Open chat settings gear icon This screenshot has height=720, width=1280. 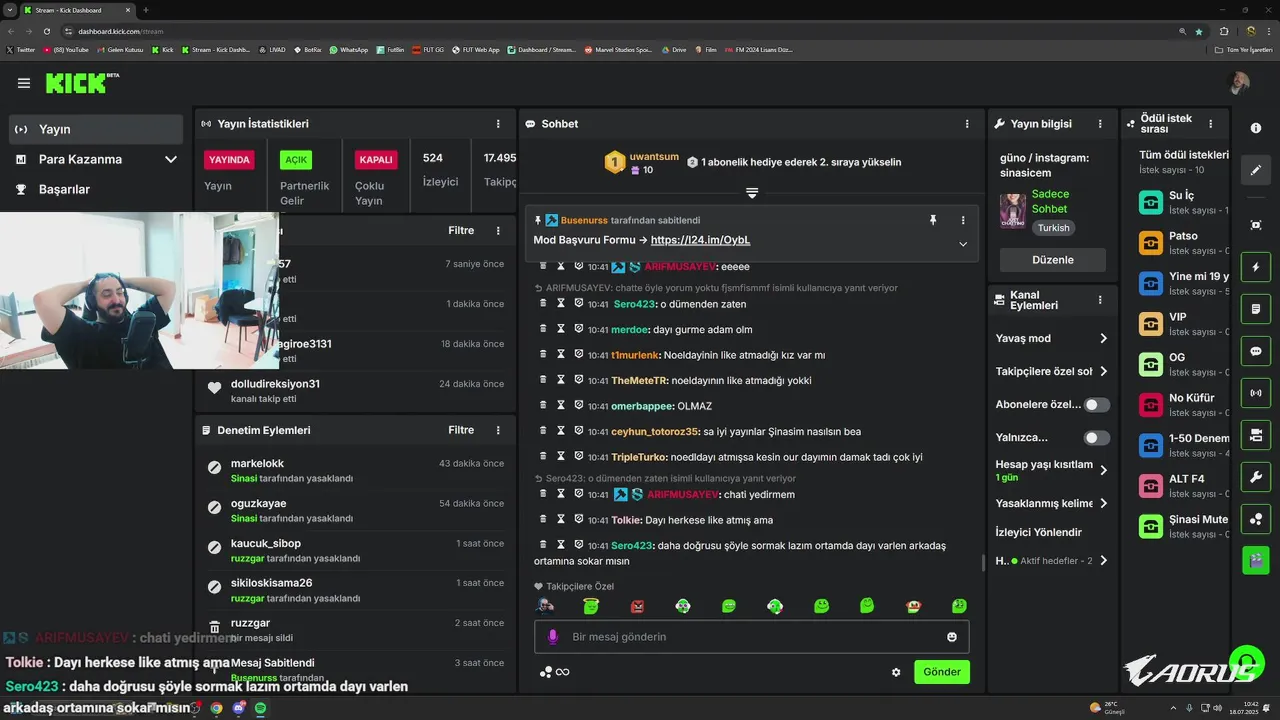(896, 672)
